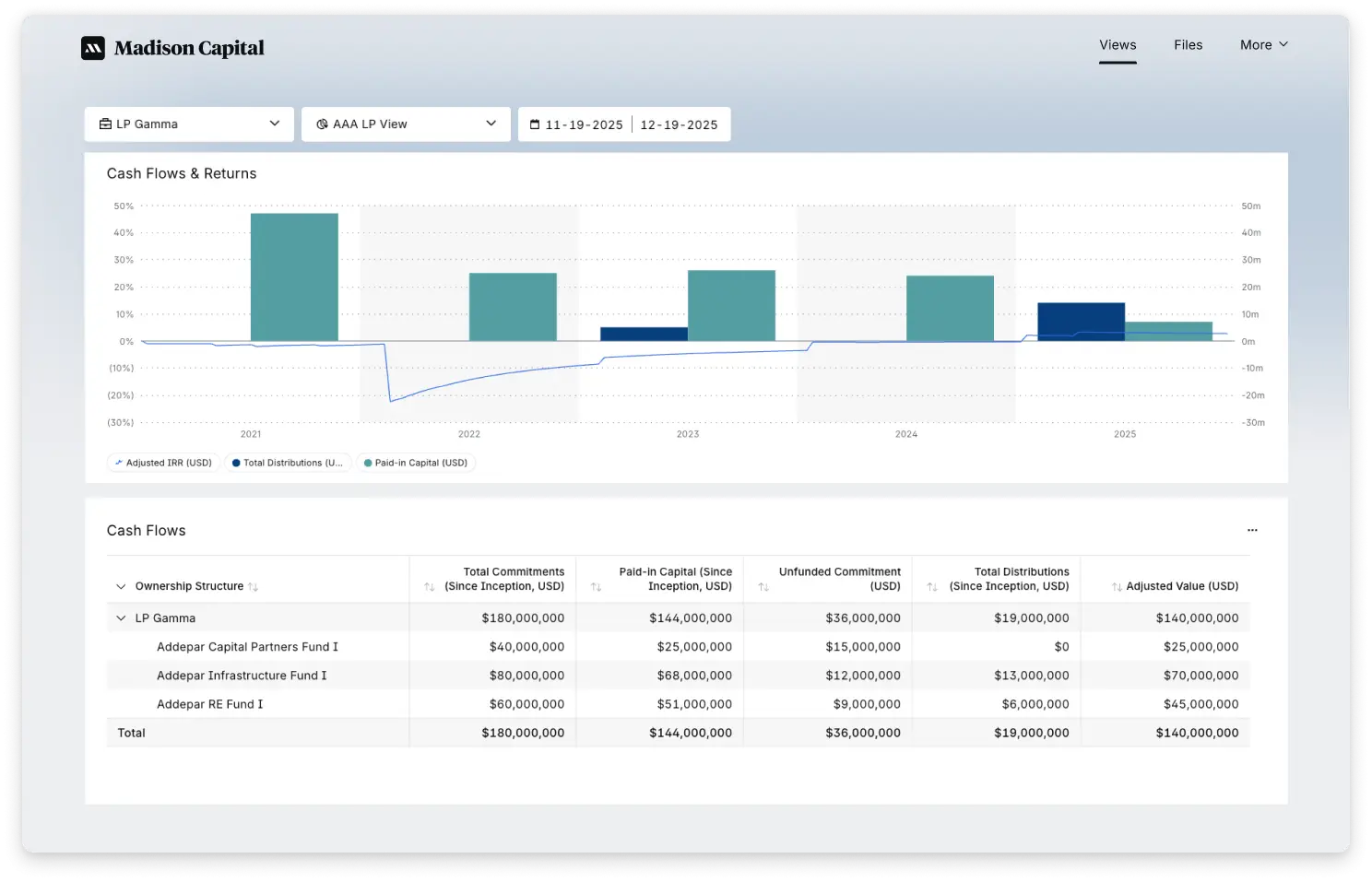Sort by Total Commitments column
The image size is (1372, 882).
[429, 587]
